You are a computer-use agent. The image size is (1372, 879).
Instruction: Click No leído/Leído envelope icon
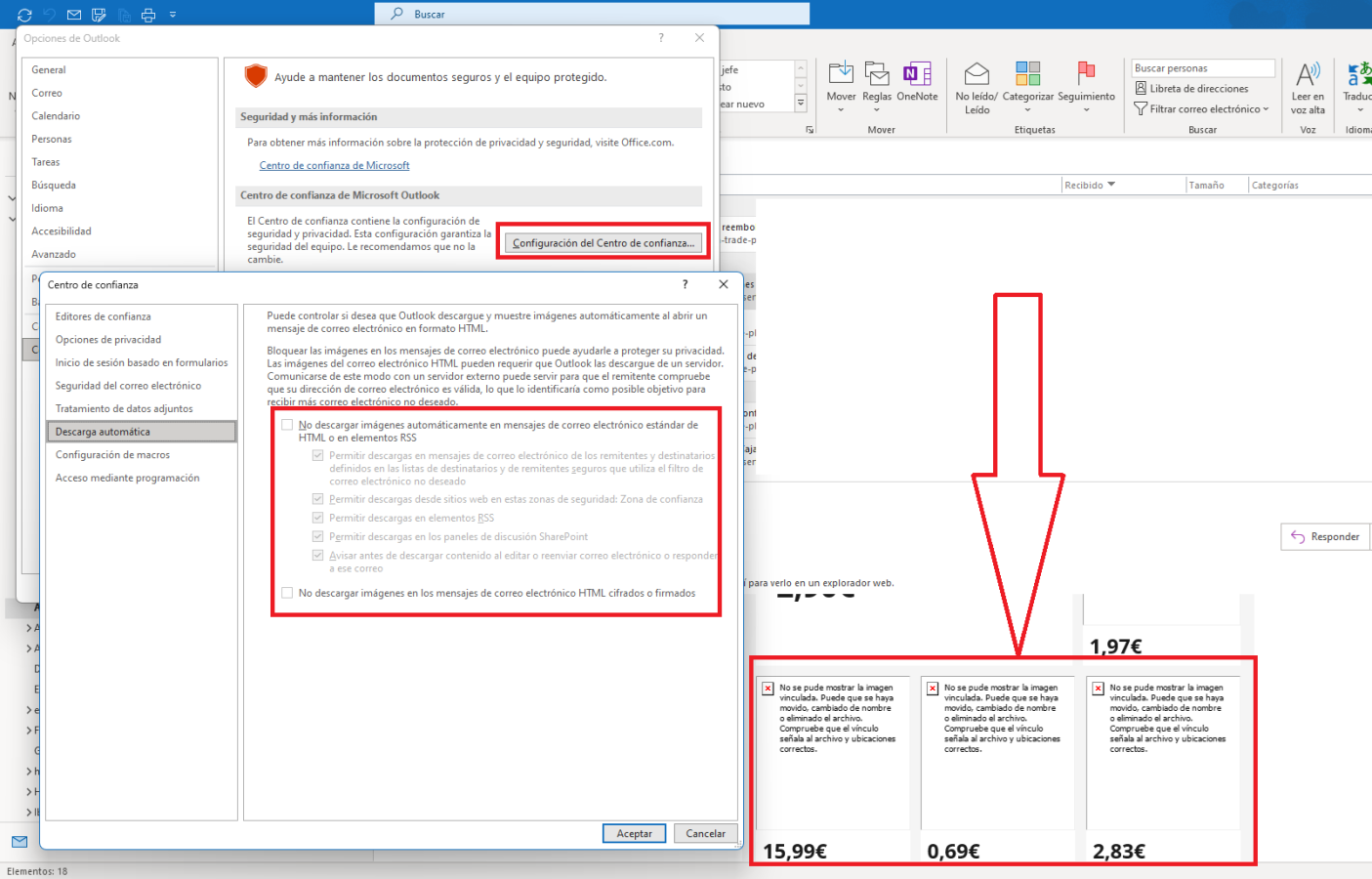point(977,74)
